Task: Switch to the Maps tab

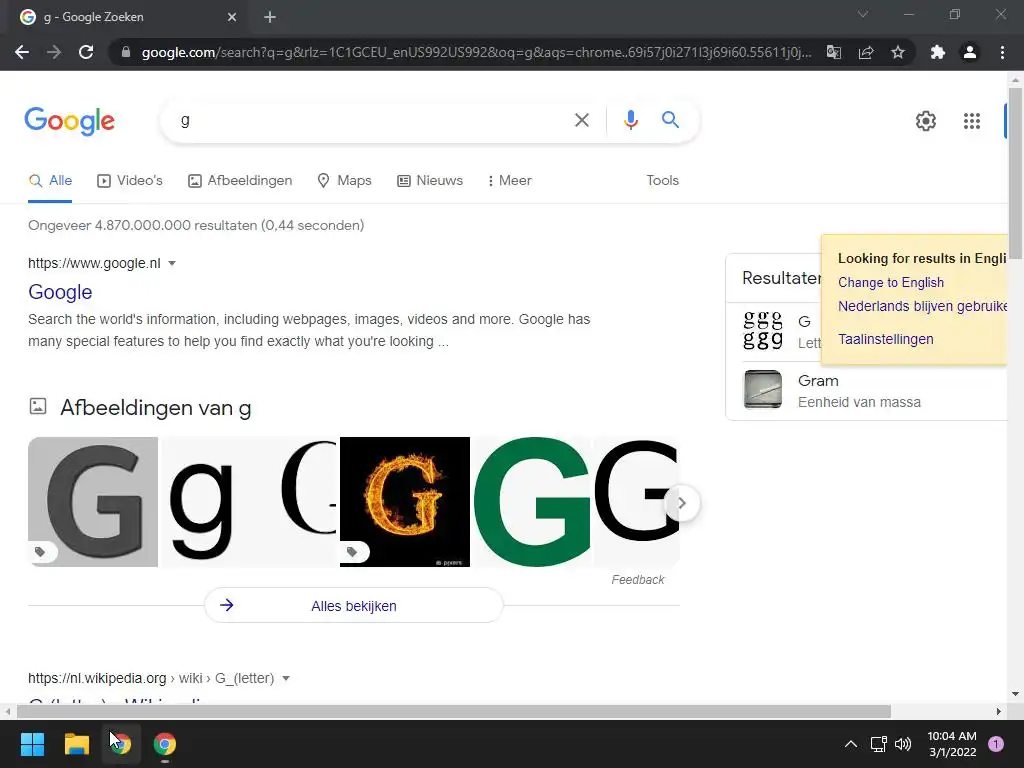Action: pyautogui.click(x=344, y=180)
